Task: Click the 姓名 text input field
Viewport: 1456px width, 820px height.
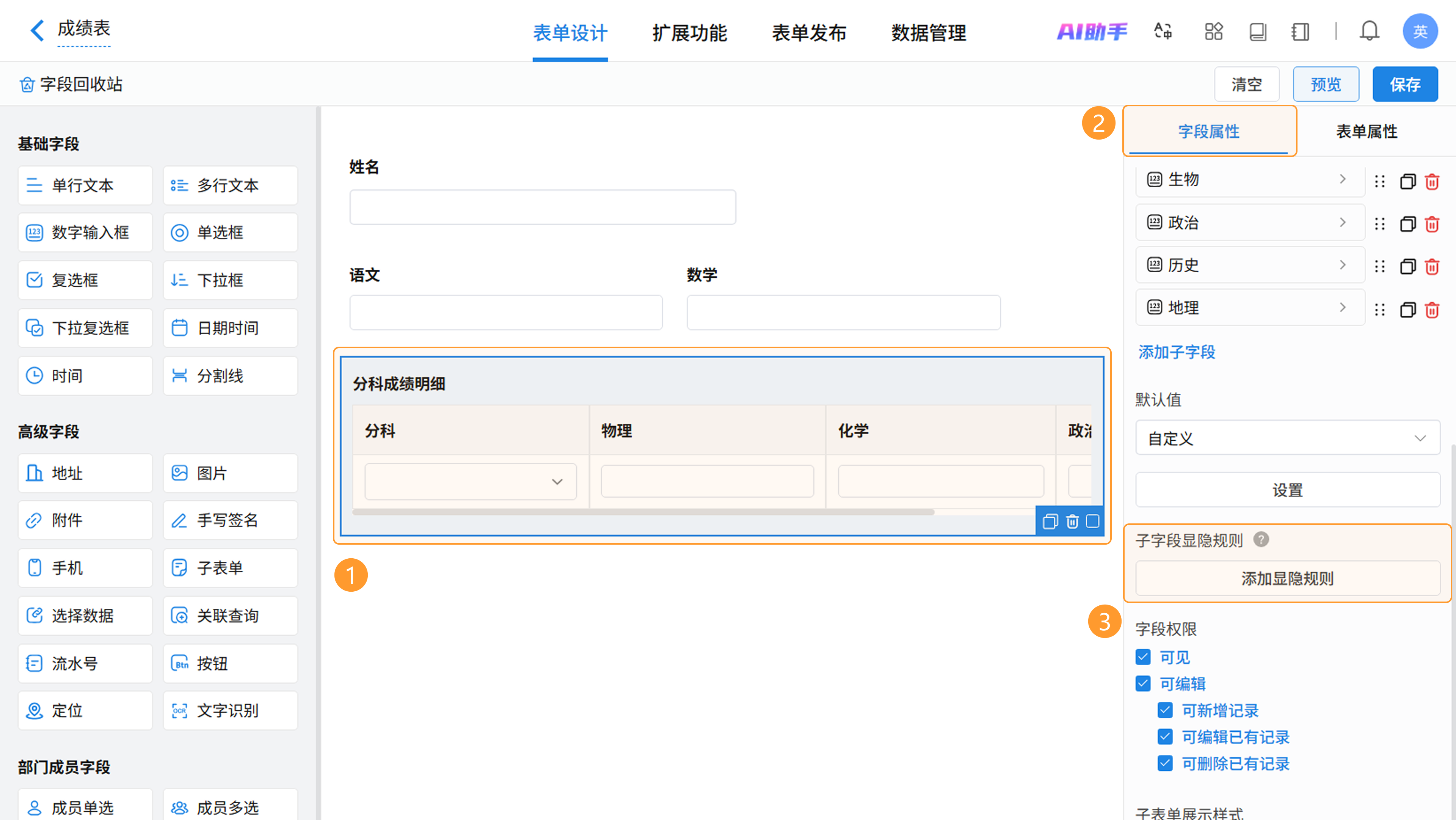Action: (x=542, y=207)
